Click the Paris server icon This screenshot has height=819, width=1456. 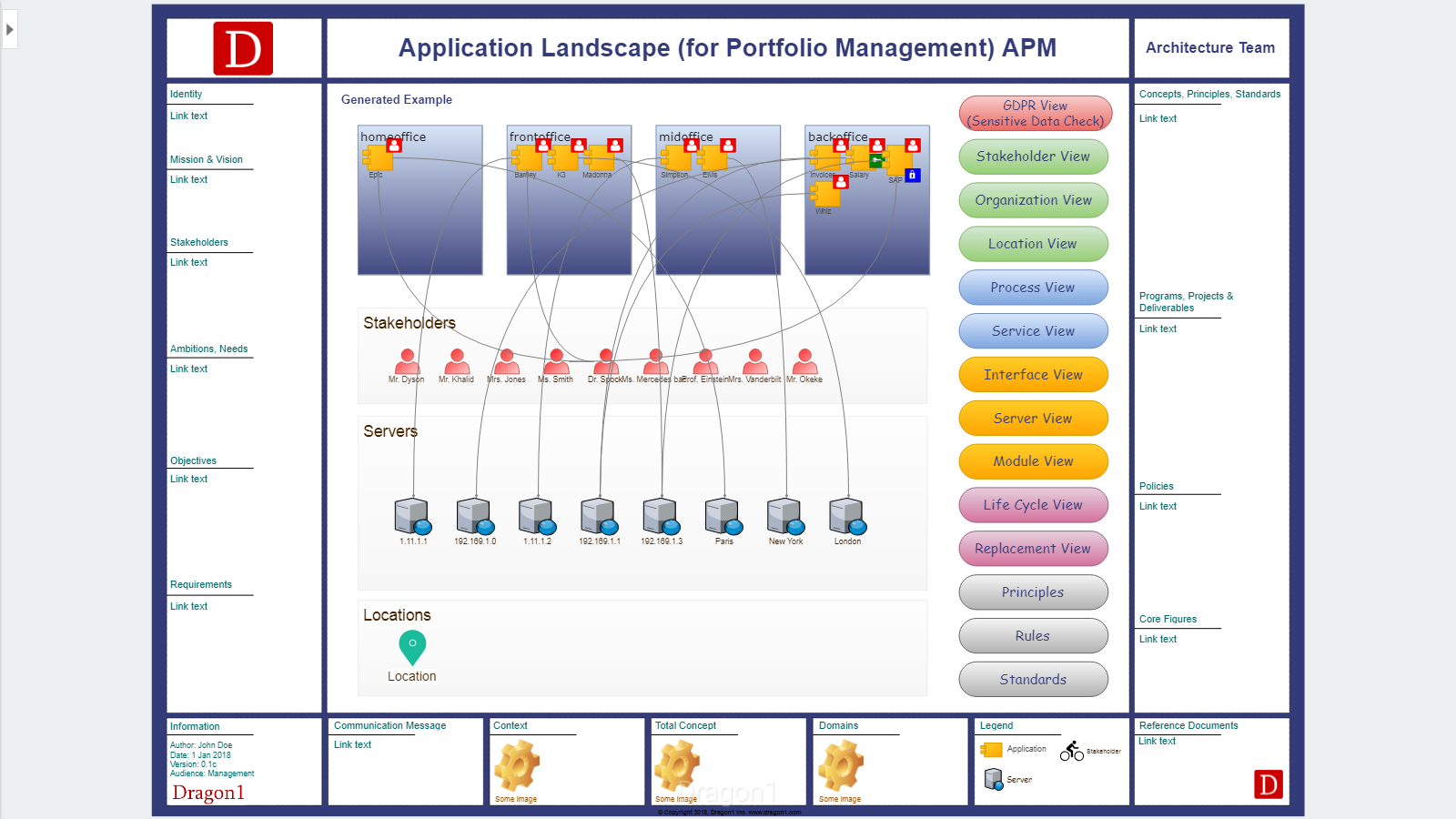(x=723, y=516)
